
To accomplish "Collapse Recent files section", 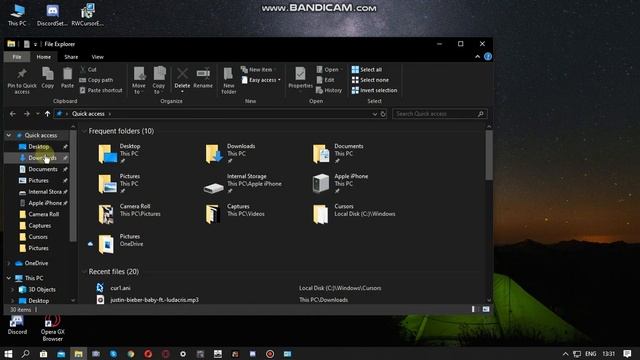I will click(84, 271).
